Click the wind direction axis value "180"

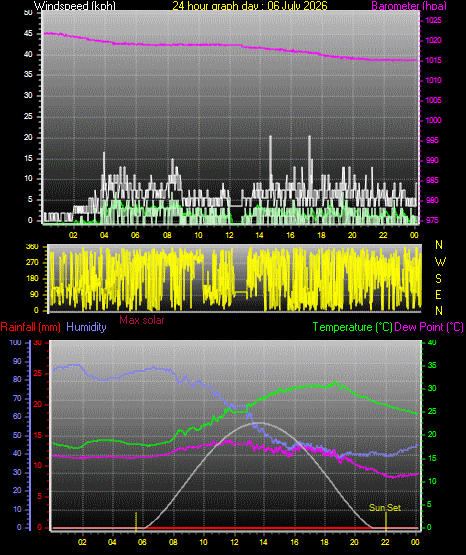click(x=32, y=279)
